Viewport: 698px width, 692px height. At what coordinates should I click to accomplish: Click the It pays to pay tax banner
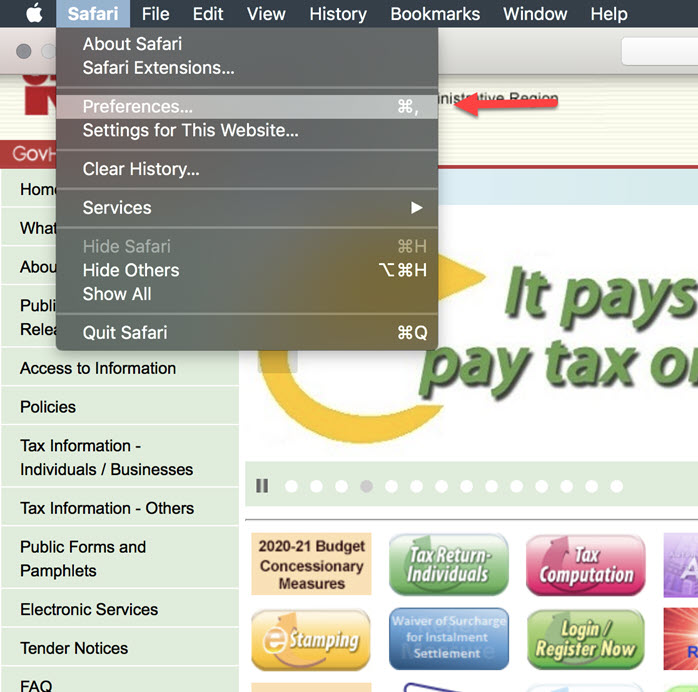pos(472,331)
